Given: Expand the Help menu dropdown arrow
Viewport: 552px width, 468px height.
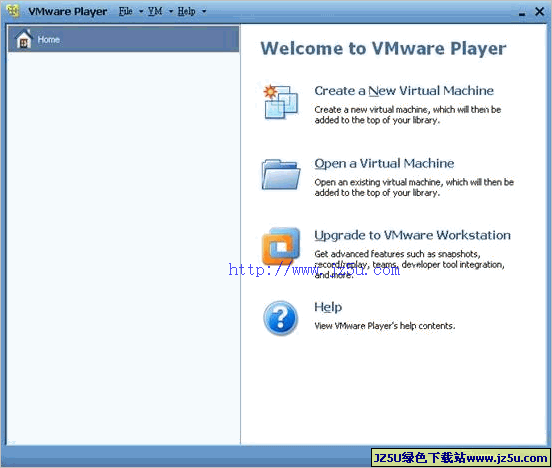Looking at the screenshot, I should pyautogui.click(x=204, y=12).
